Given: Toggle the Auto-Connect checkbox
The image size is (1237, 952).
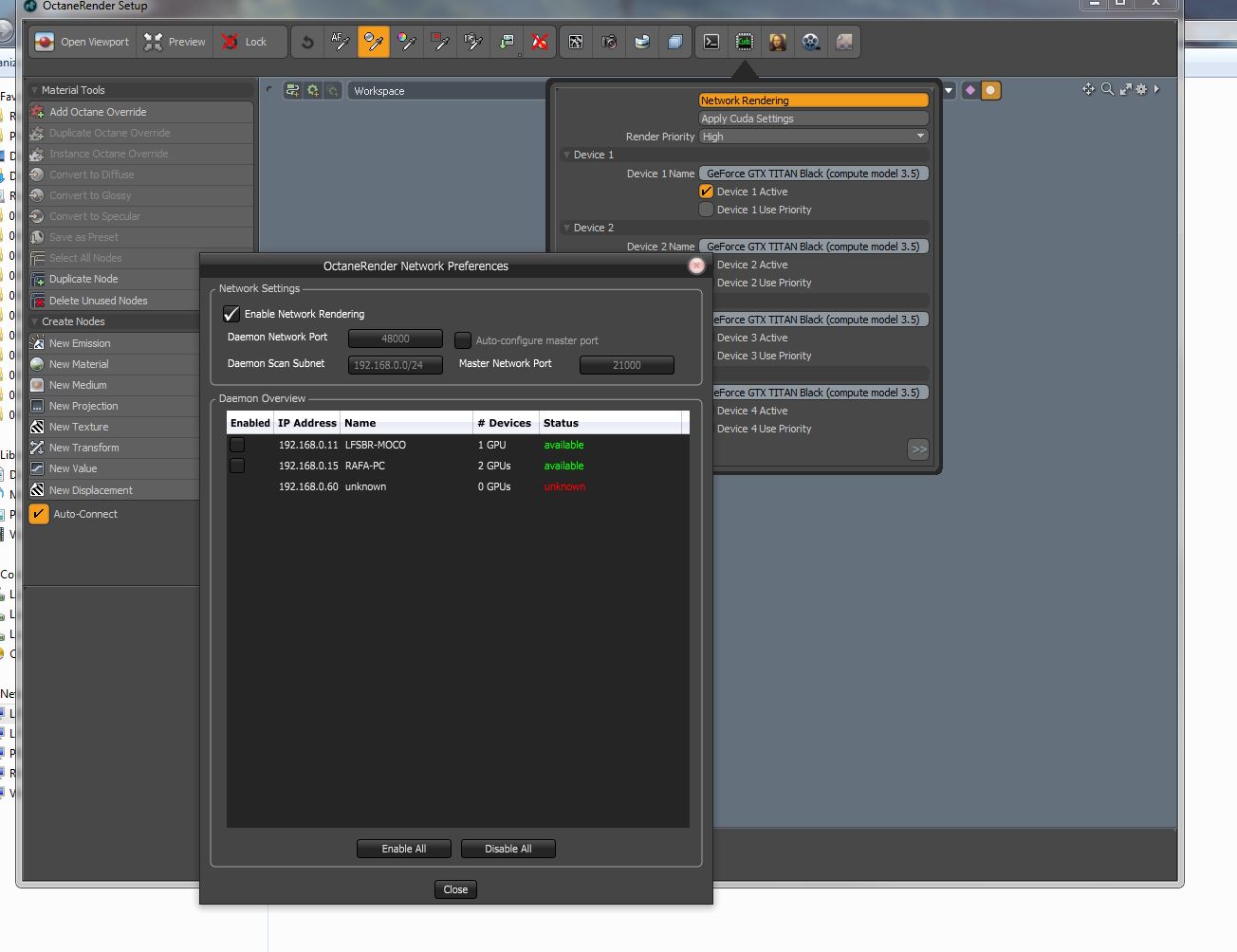Looking at the screenshot, I should pyautogui.click(x=39, y=514).
